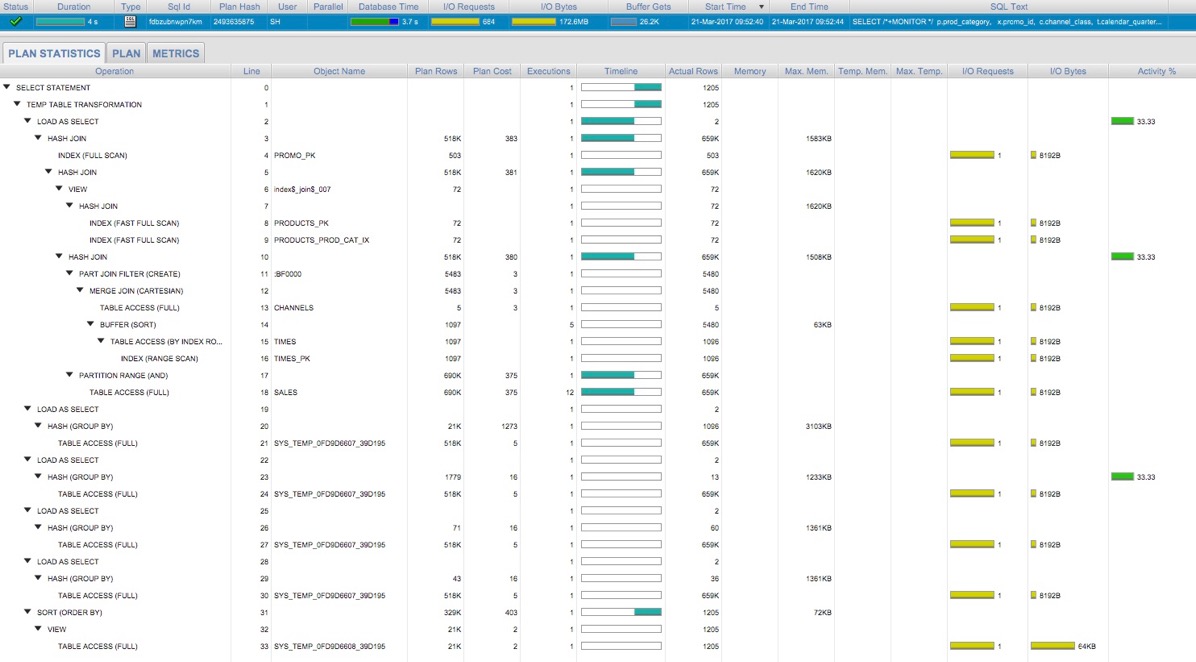This screenshot has width=1196, height=662.
Task: Click the green Activity bar on LOAD AS SELECT
Action: (1122, 121)
